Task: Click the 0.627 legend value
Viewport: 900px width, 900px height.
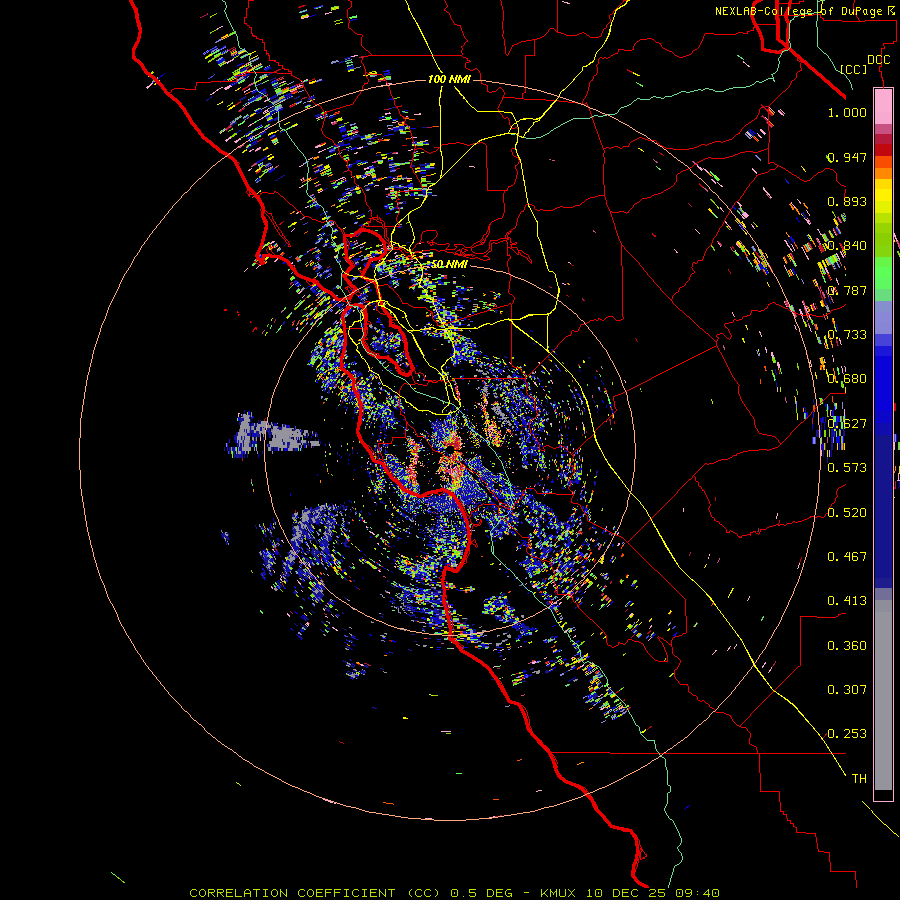Action: (x=847, y=424)
